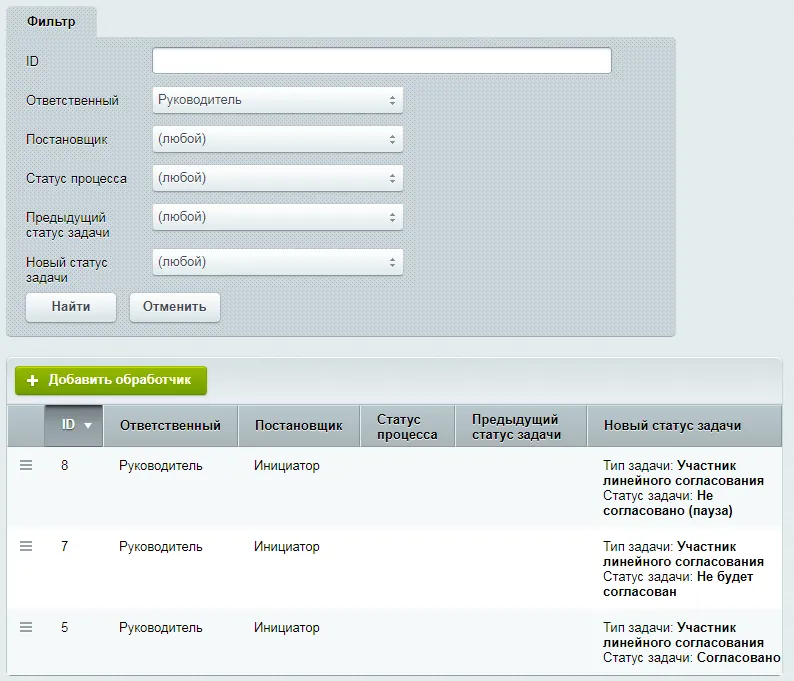This screenshot has width=794, height=681.
Task: Click the ID column sort arrow
Action: point(88,425)
